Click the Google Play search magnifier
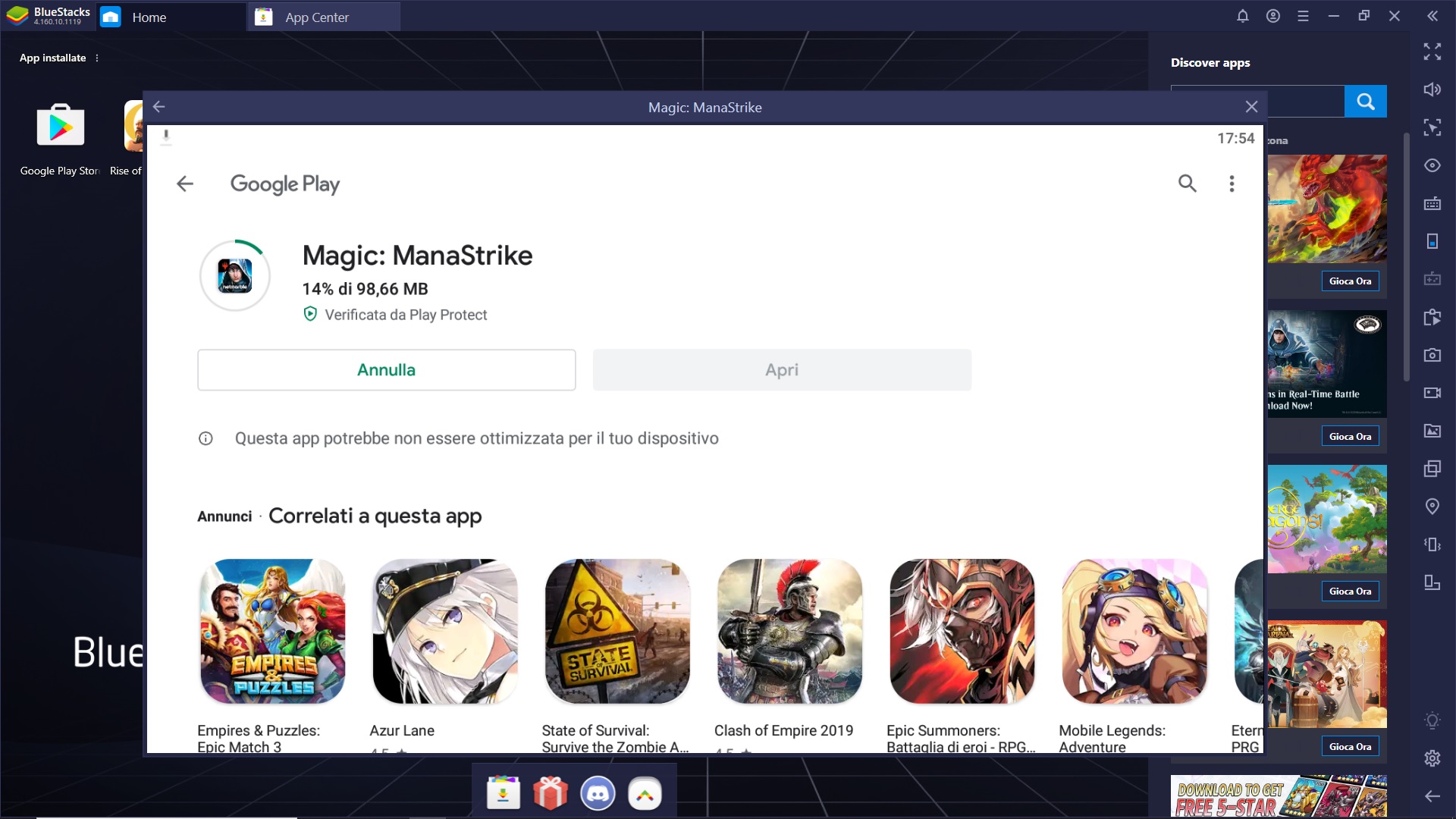Screen dimensions: 1456x819 pyautogui.click(x=1187, y=184)
